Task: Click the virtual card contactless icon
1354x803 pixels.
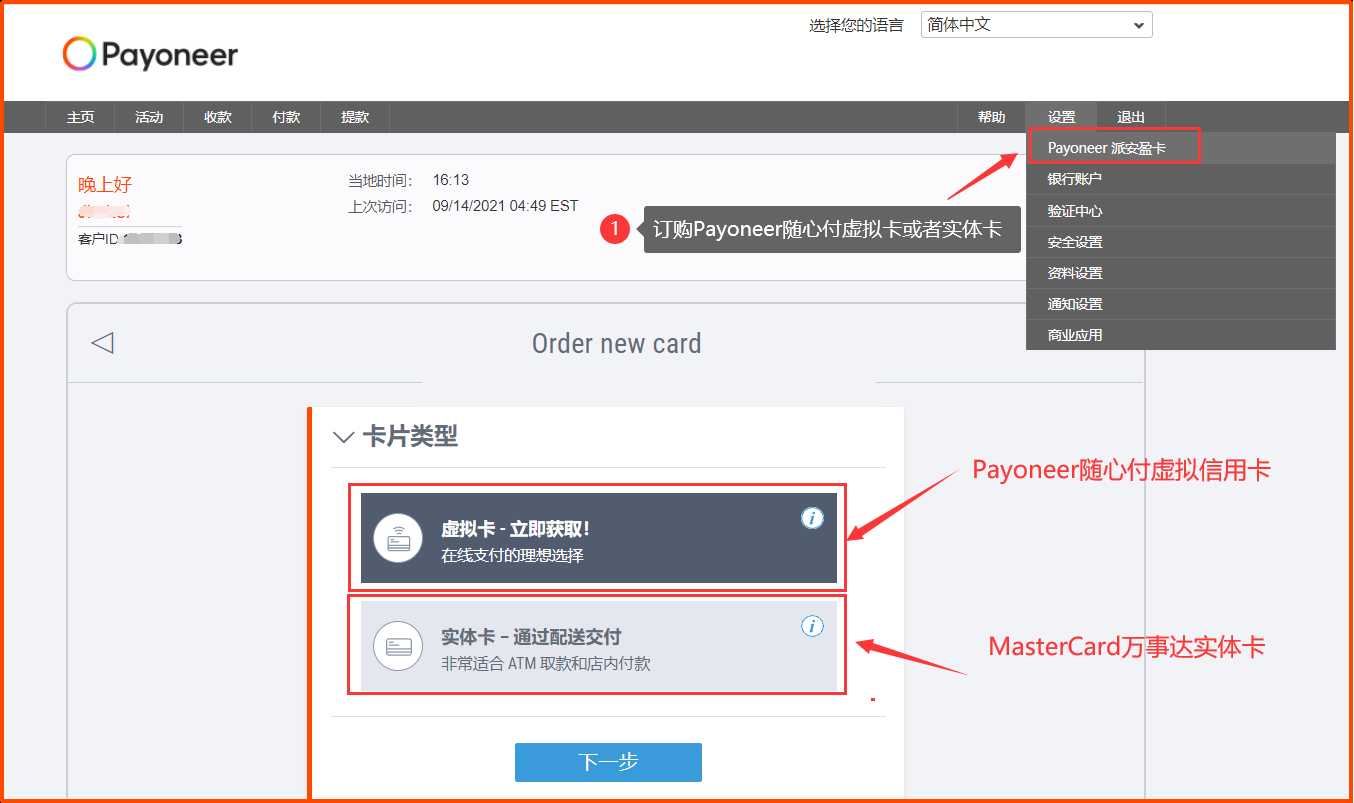Action: [x=398, y=537]
